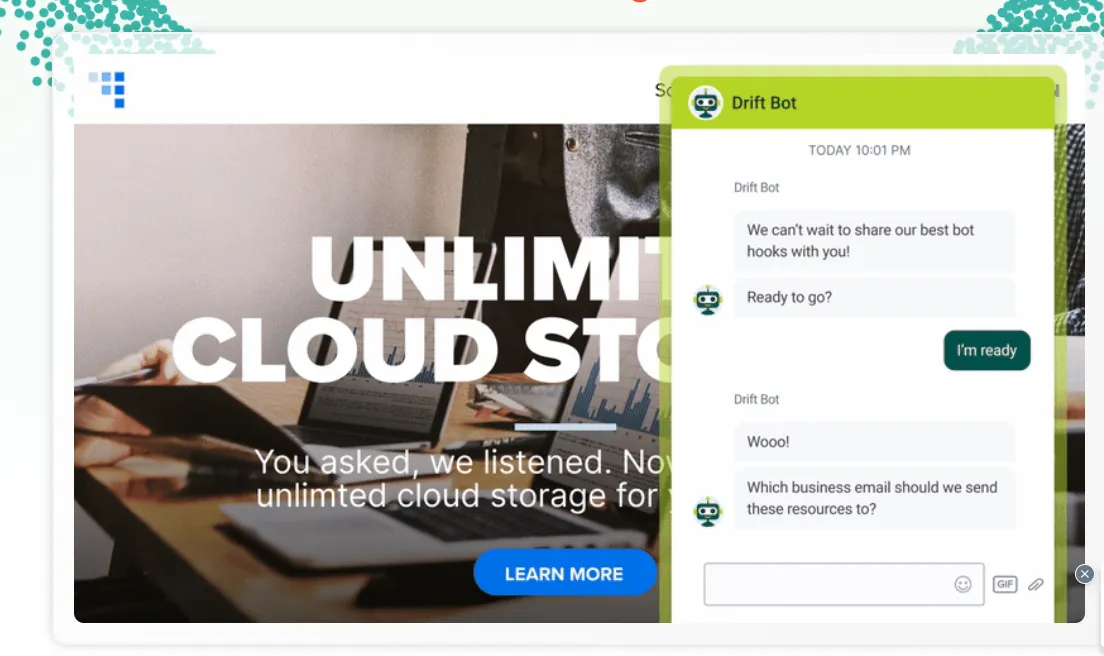The width and height of the screenshot is (1104, 656).
Task: Click the 'I'm ready' reply bubble
Action: pos(986,351)
